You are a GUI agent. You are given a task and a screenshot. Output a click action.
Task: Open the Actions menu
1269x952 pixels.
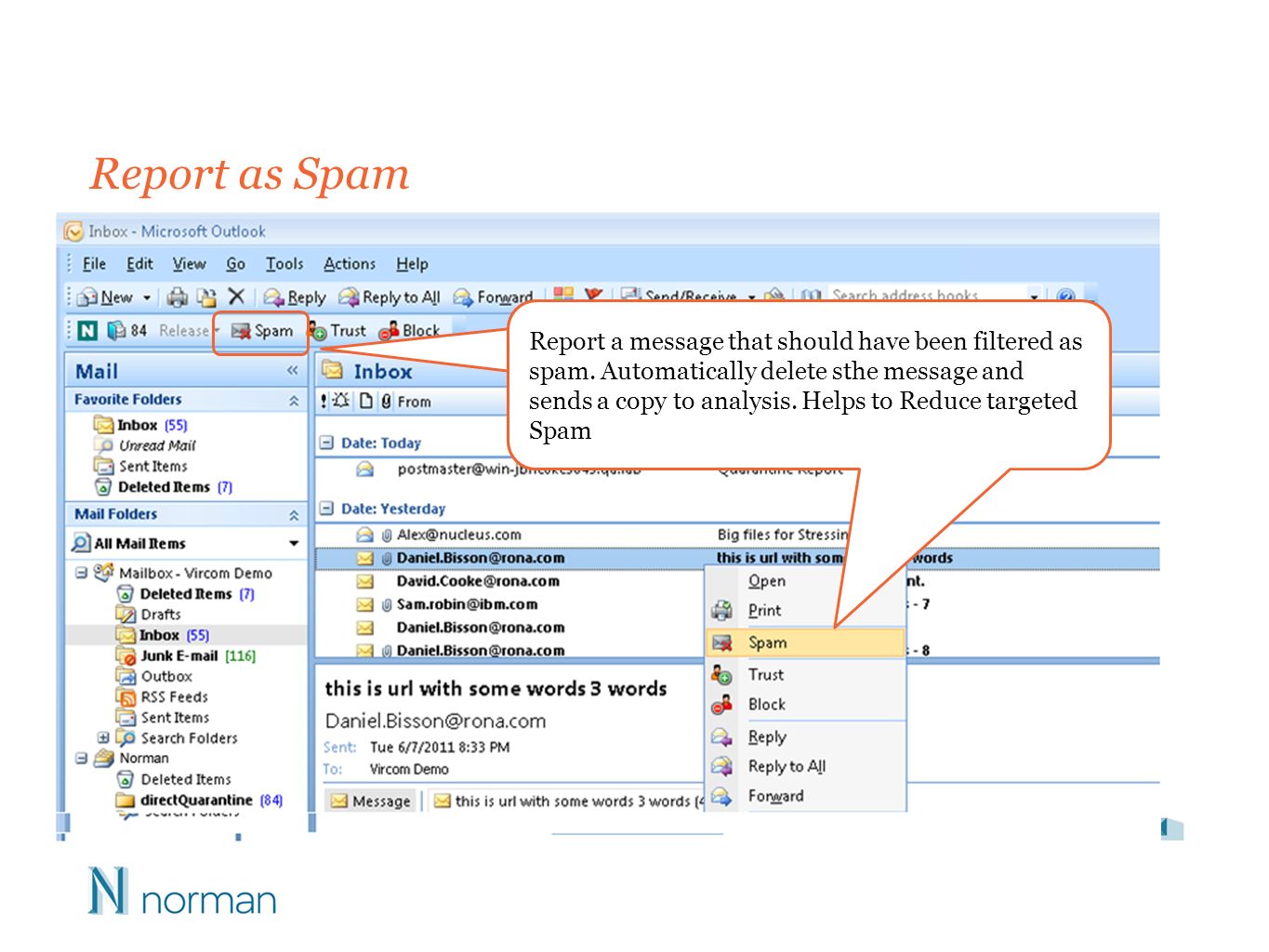pyautogui.click(x=350, y=264)
